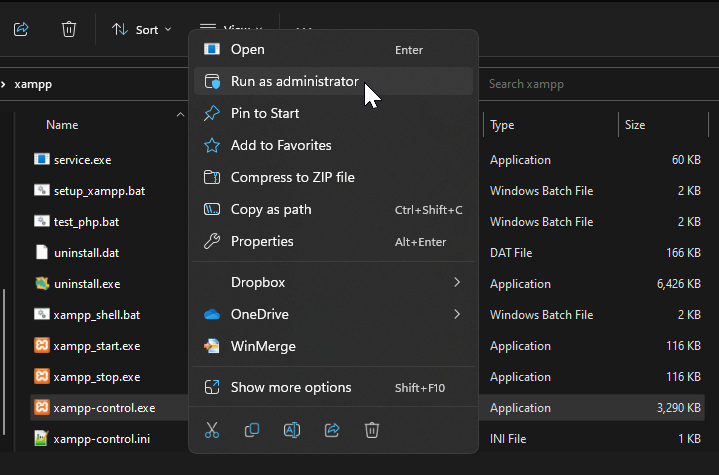Click the service.exe file icon
Screen dimensions: 719x475
click(x=42, y=159)
